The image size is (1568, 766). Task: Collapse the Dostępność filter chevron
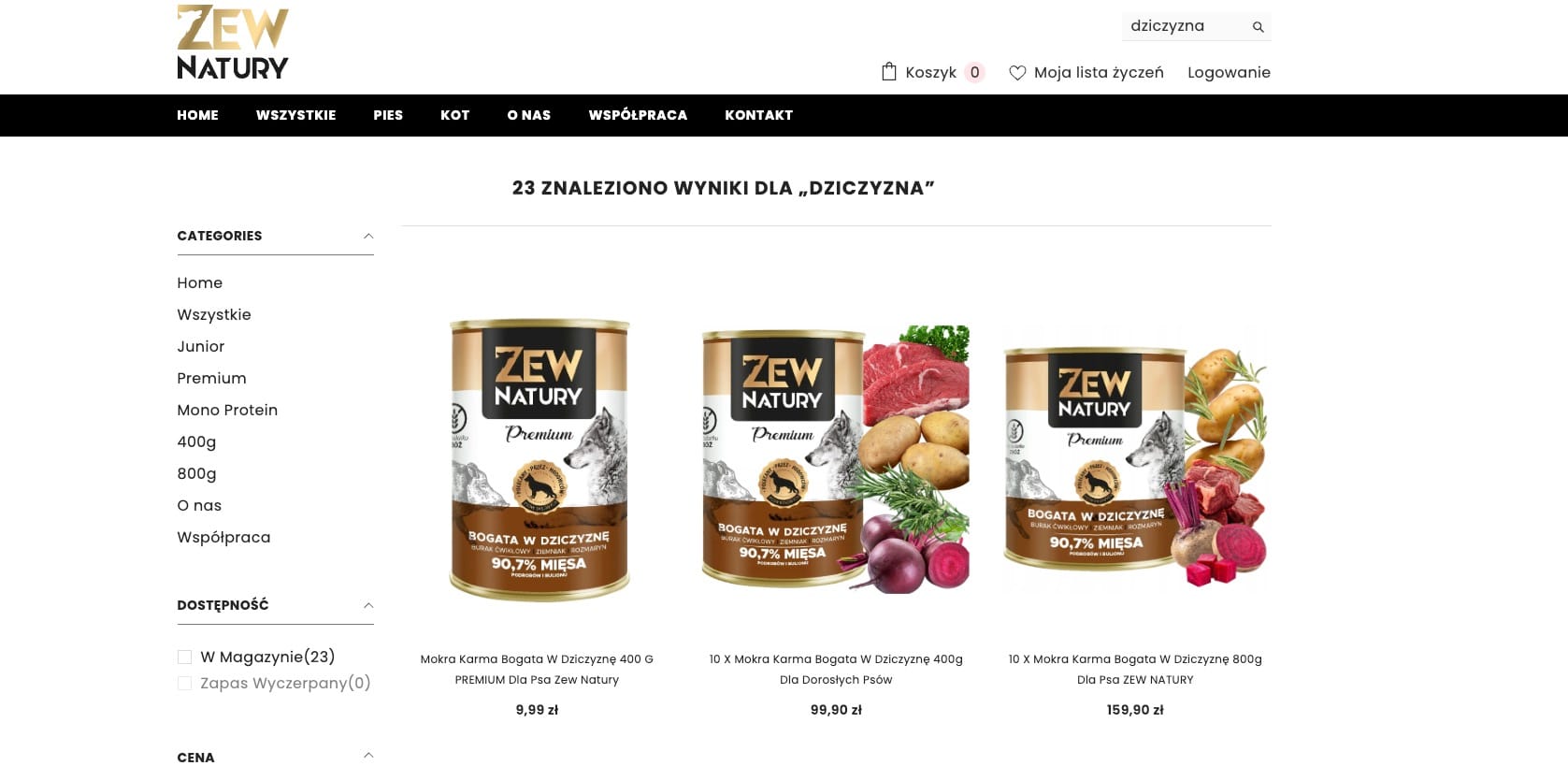(x=368, y=605)
